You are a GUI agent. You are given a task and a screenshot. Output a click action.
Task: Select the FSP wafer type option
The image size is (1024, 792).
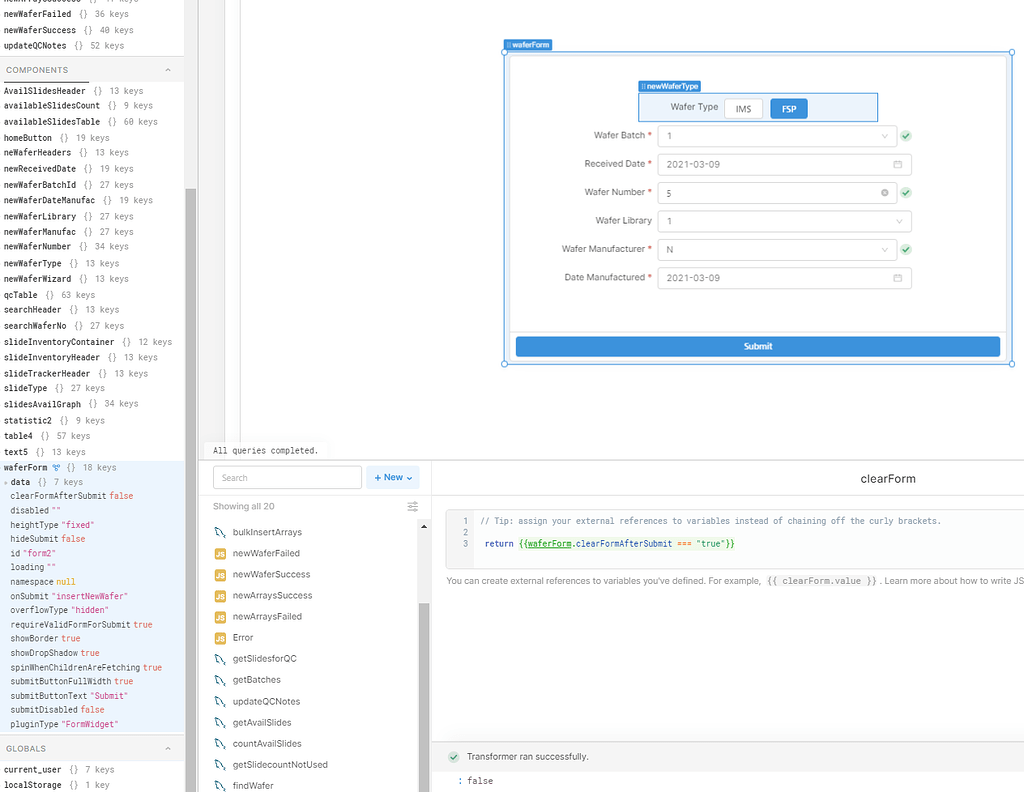(x=789, y=108)
